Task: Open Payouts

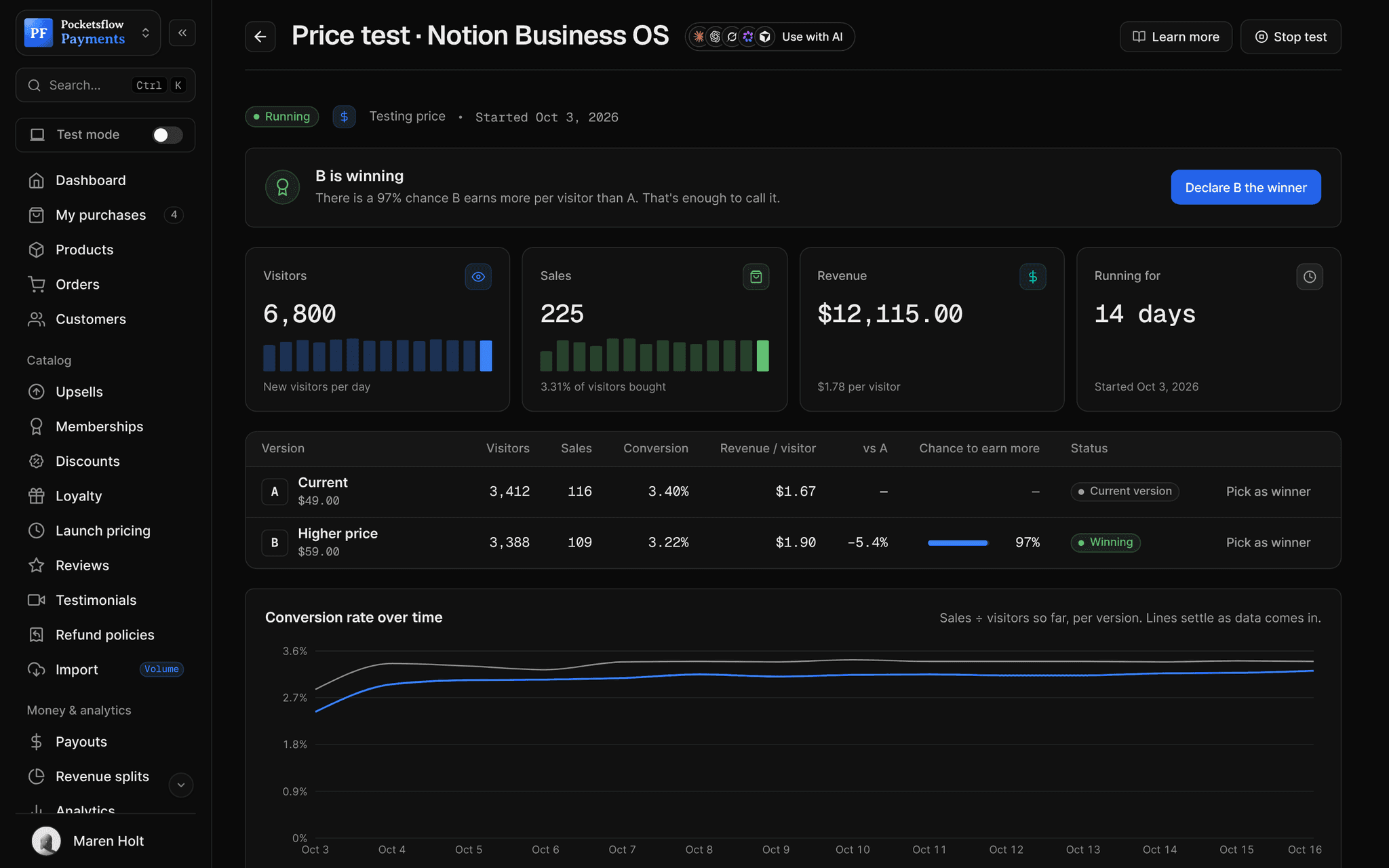Action: click(x=105, y=742)
